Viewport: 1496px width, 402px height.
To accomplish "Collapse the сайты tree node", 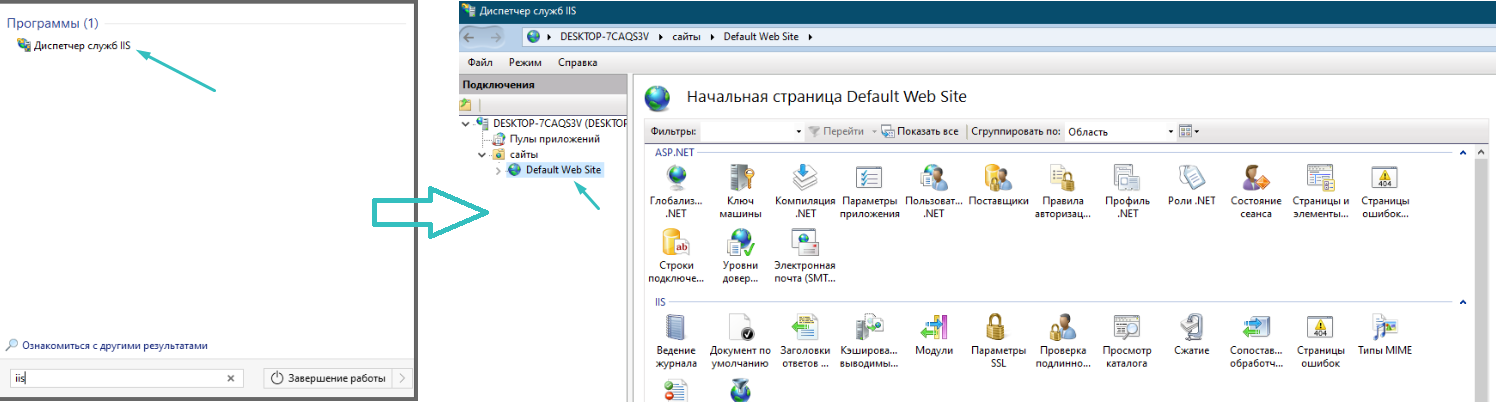I will [482, 155].
